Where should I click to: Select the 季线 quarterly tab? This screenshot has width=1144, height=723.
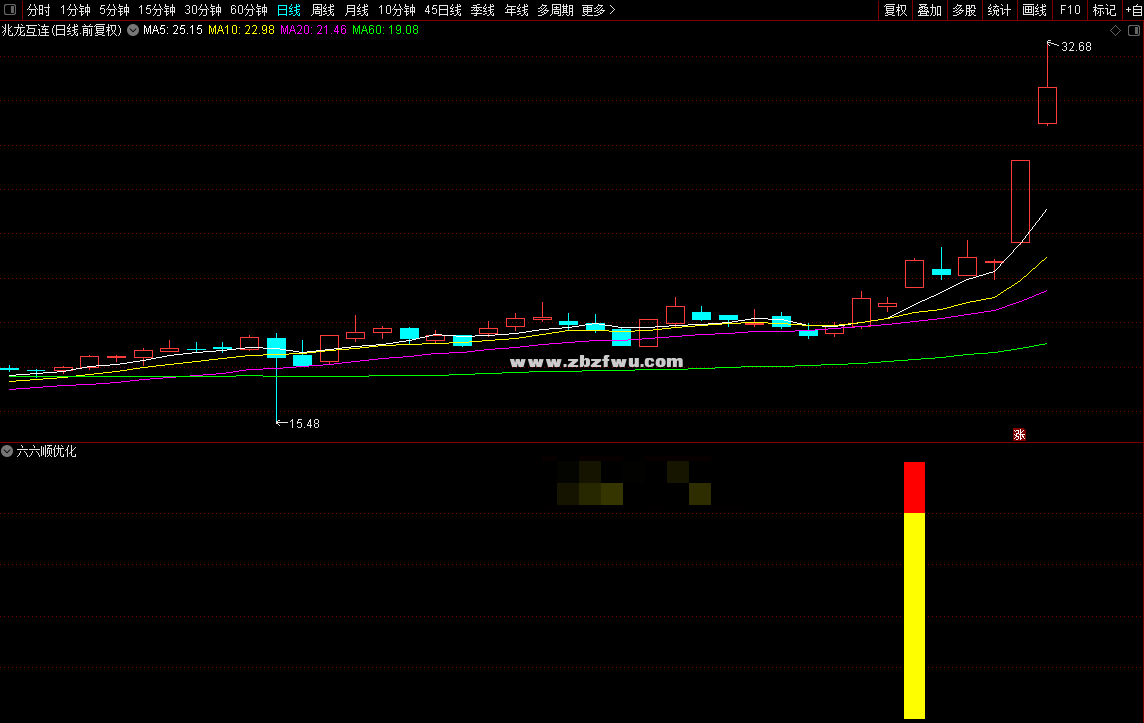(482, 10)
